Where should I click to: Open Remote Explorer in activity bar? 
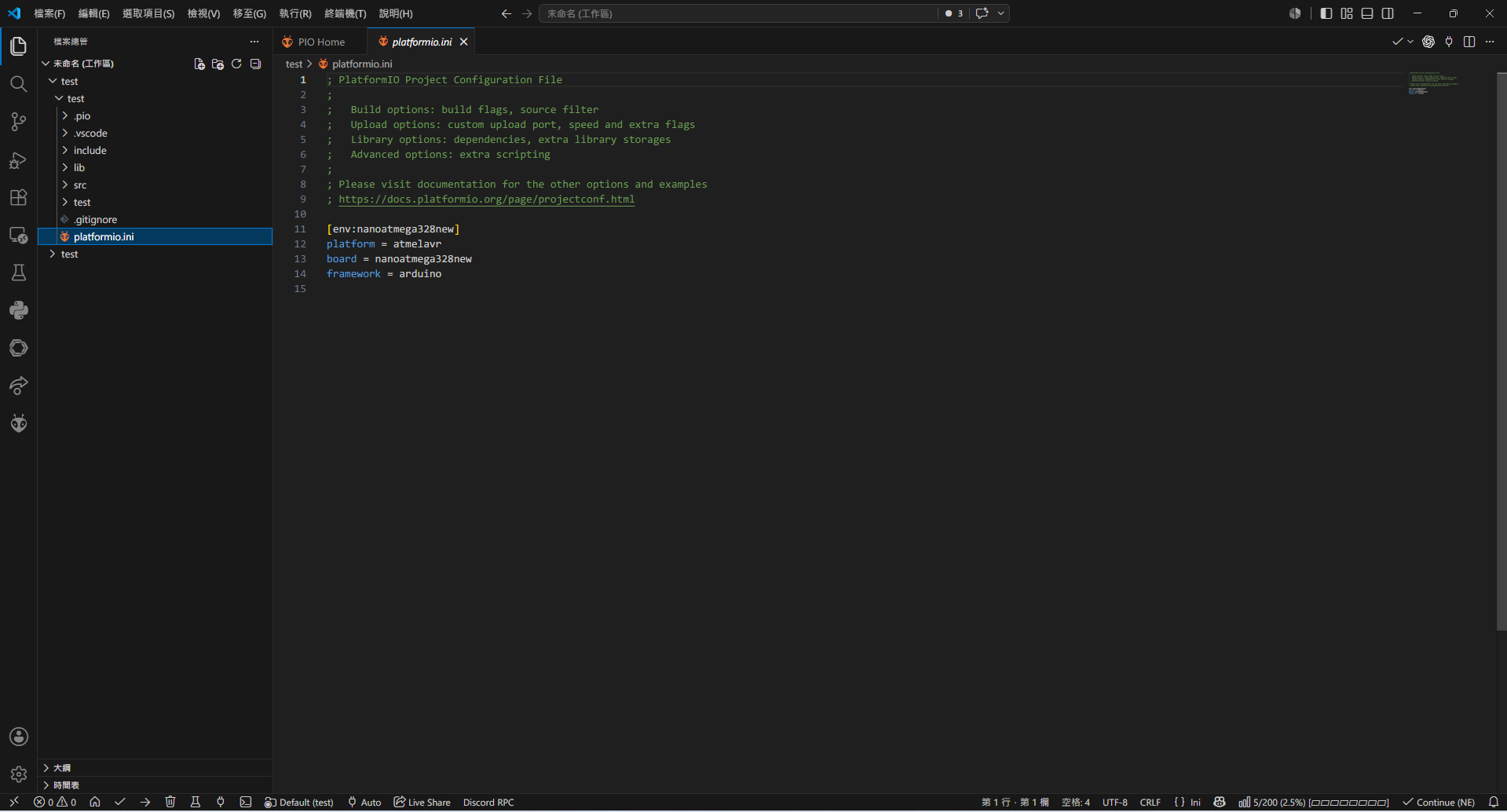coord(18,235)
